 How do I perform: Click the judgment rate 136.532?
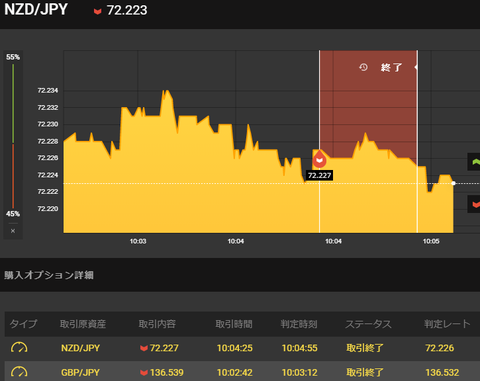click(442, 372)
